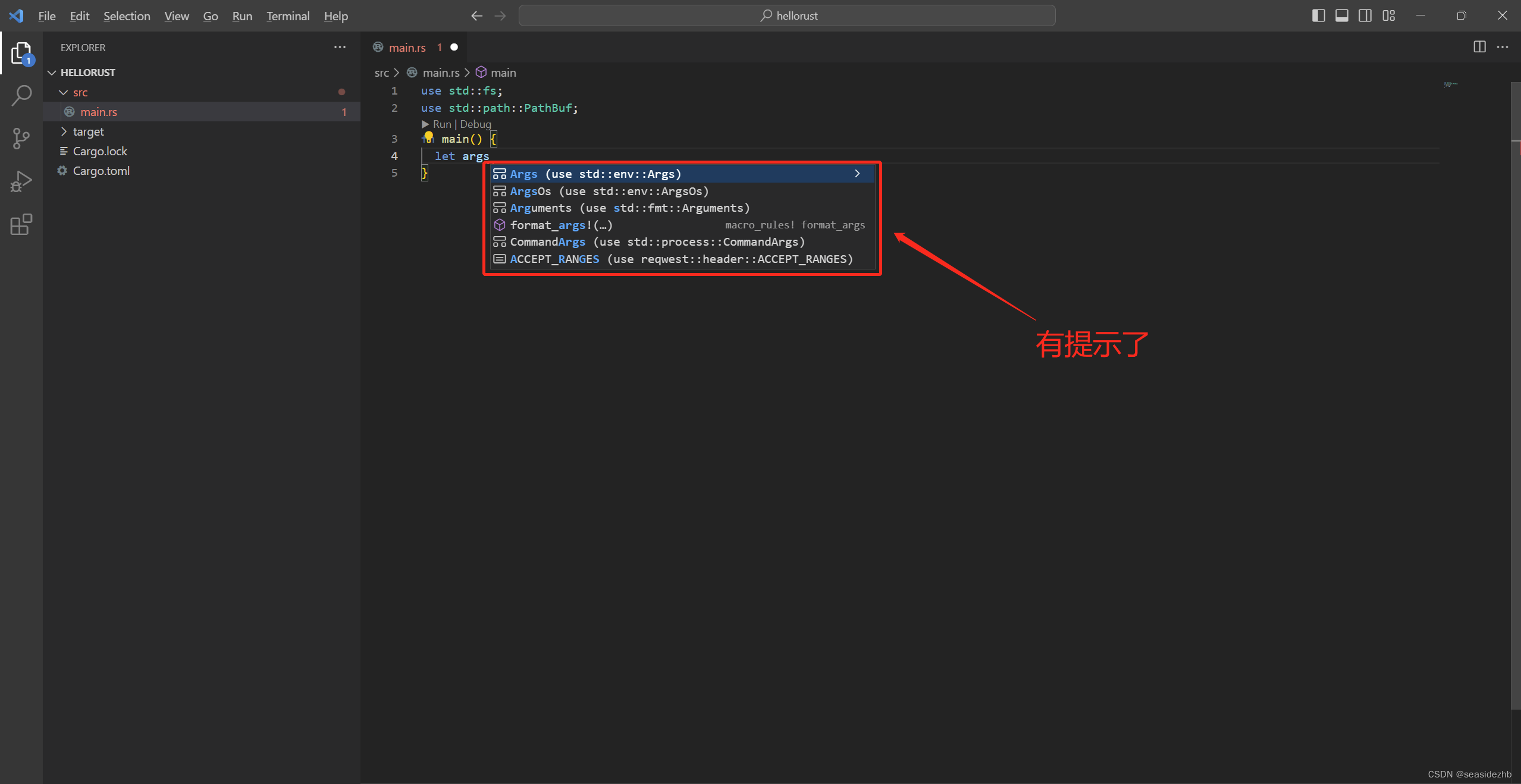
Task: Open the Search view icon
Action: click(21, 95)
